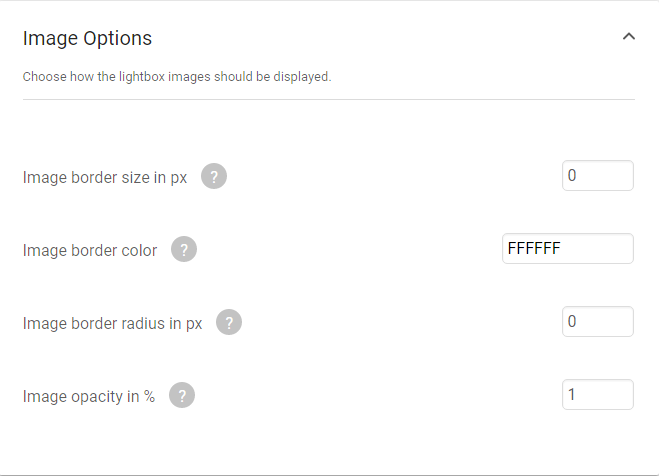The width and height of the screenshot is (659, 476).
Task: Click the 'Image opacity in %' label
Action: point(89,397)
